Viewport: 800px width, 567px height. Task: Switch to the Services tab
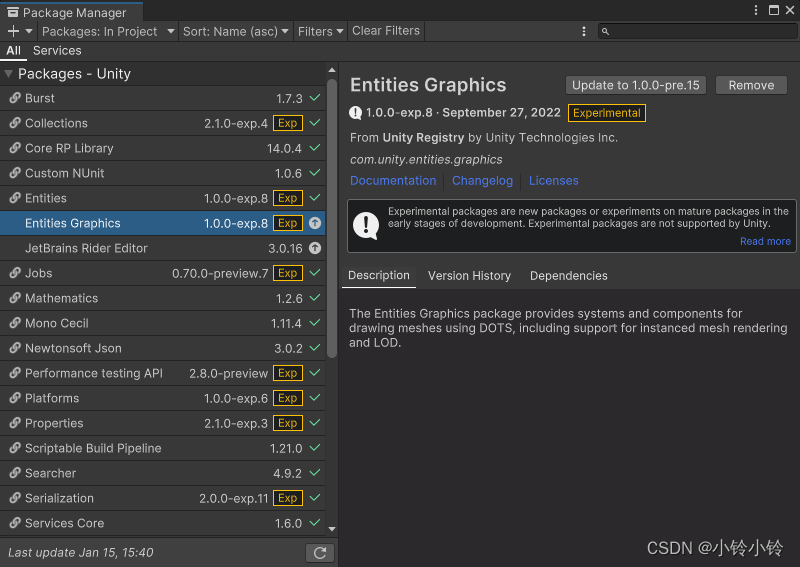point(57,51)
